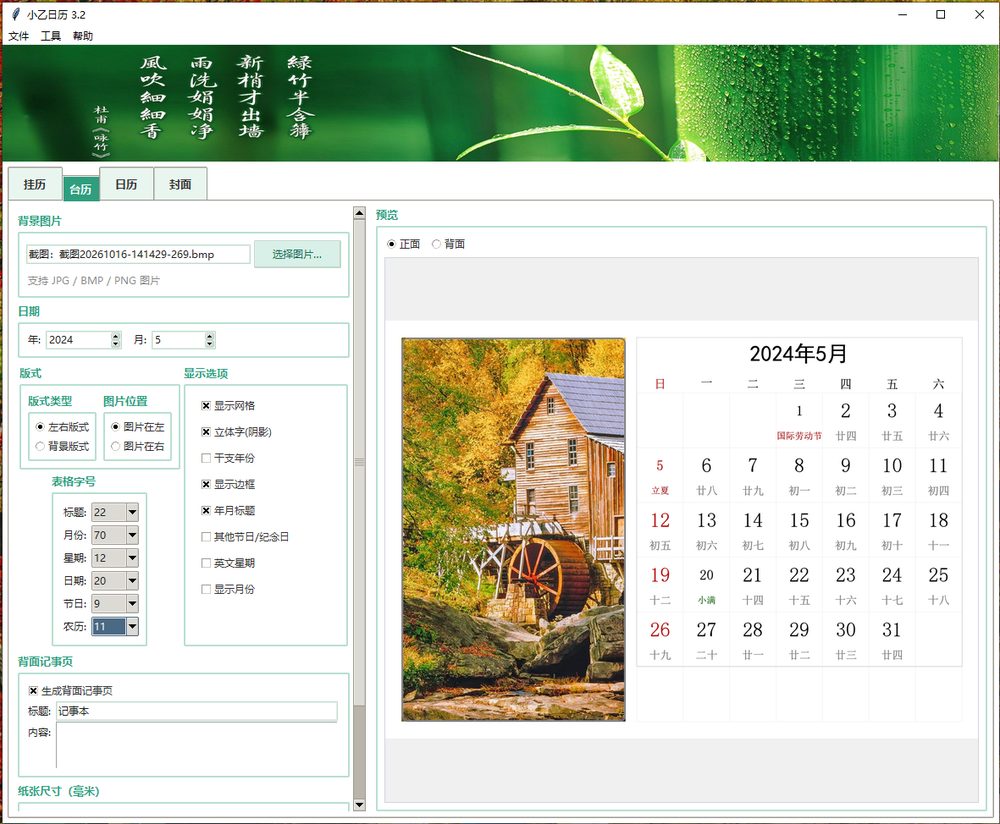Viewport: 1000px width, 824px height.
Task: Open the 文件 menu
Action: tap(18, 36)
